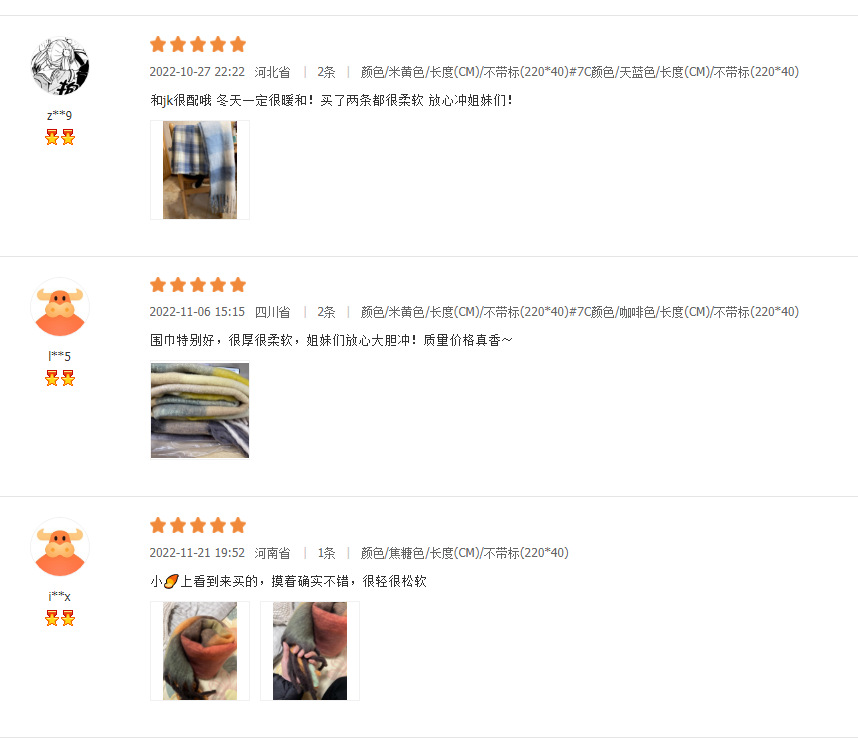Click the five-star rating of i**x's review
858x742 pixels.
pyautogui.click(x=198, y=525)
